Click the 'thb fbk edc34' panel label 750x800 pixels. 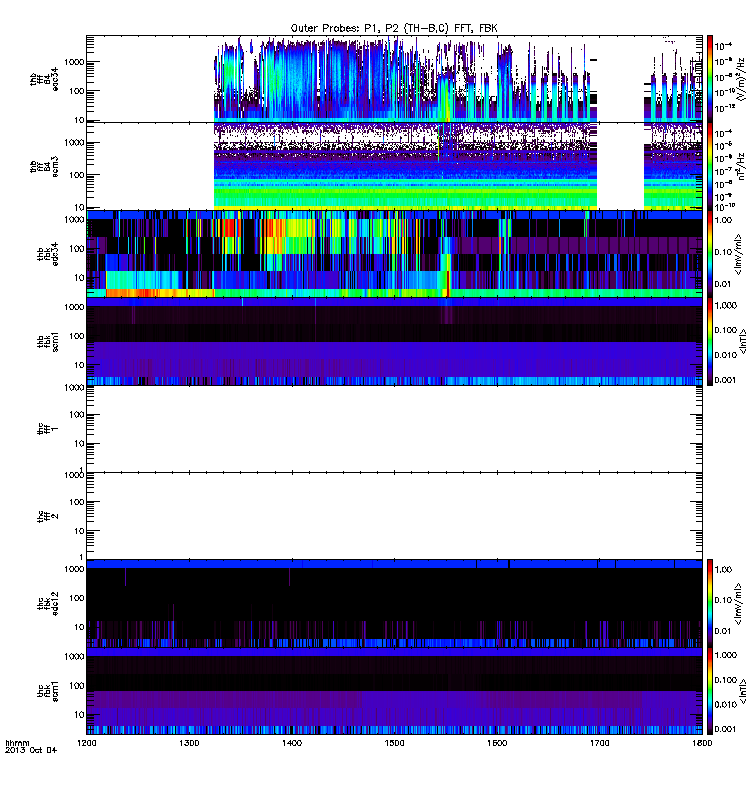48,254
